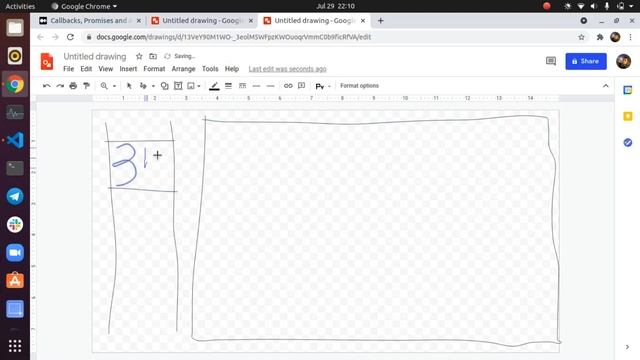640x360 pixels.
Task: Redo the last undone action
Action: coord(60,86)
